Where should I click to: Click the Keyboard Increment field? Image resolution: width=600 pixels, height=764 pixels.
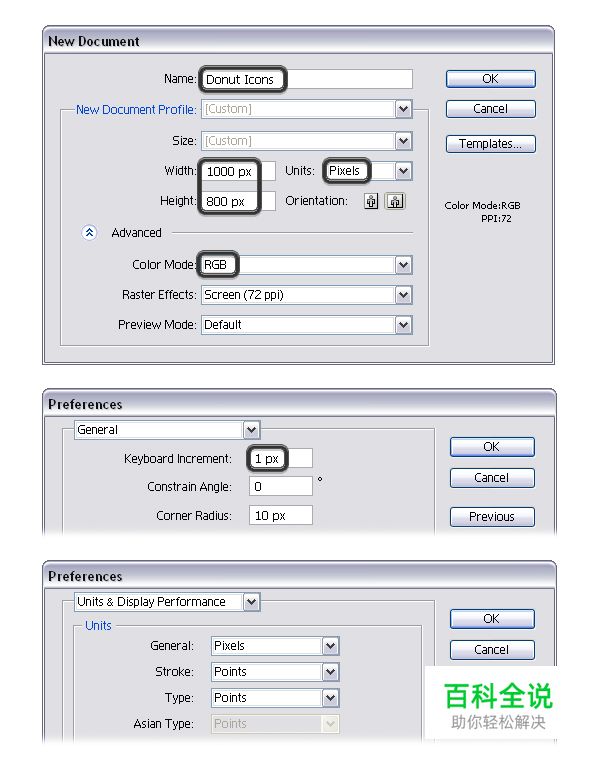tap(280, 459)
